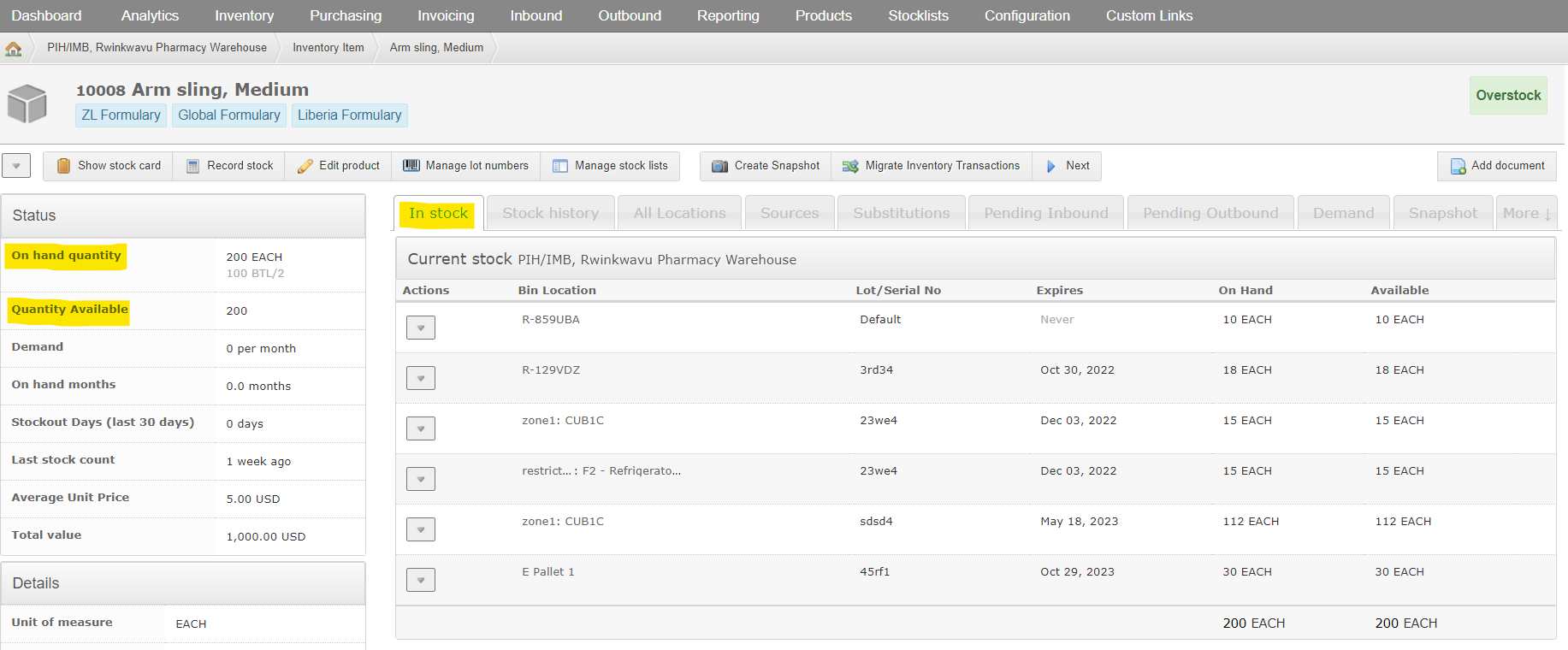This screenshot has width=1568, height=650.
Task: Switch to the Stock history tab
Action: pyautogui.click(x=551, y=213)
